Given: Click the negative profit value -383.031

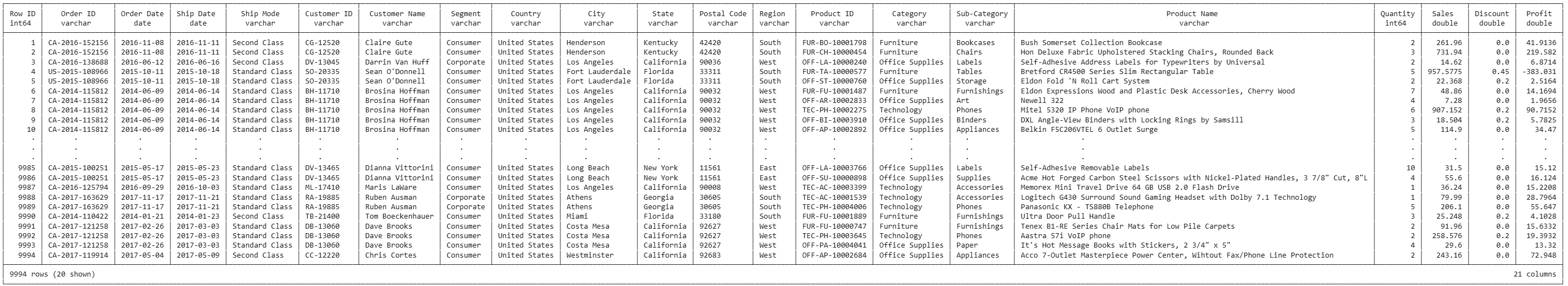Looking at the screenshot, I should [x=1539, y=72].
